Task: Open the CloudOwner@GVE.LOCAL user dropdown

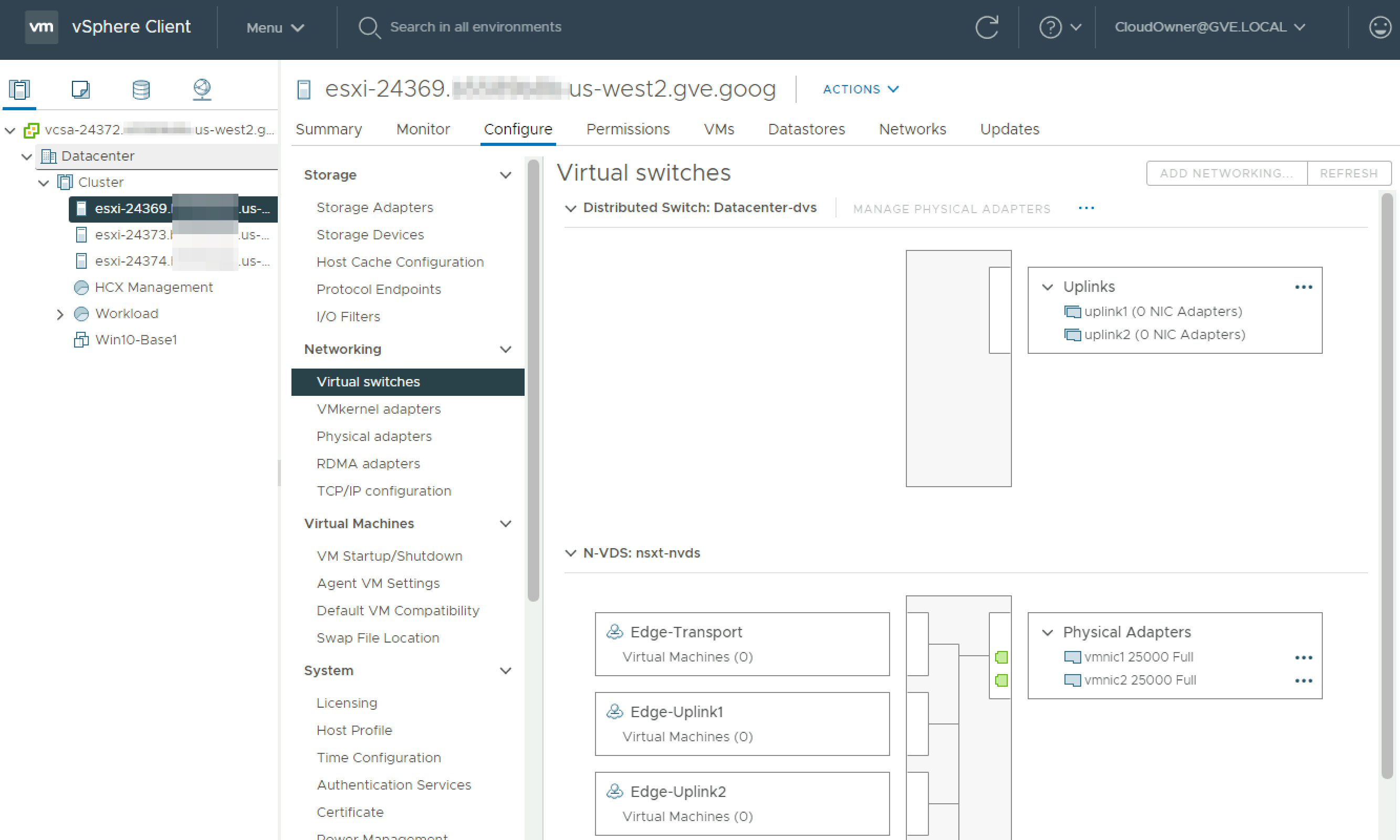Action: (1210, 27)
